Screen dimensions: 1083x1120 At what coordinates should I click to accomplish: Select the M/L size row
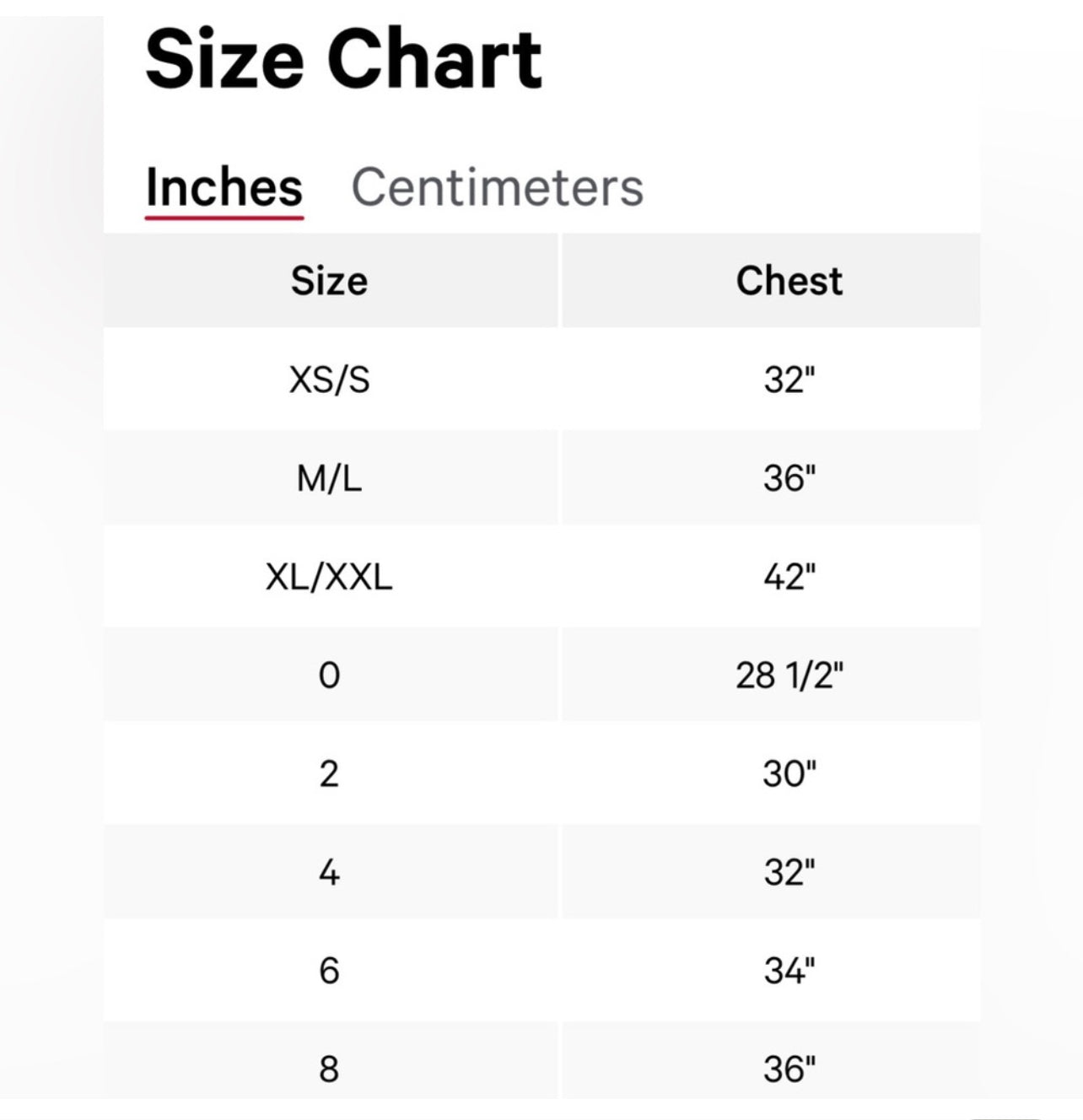(330, 477)
